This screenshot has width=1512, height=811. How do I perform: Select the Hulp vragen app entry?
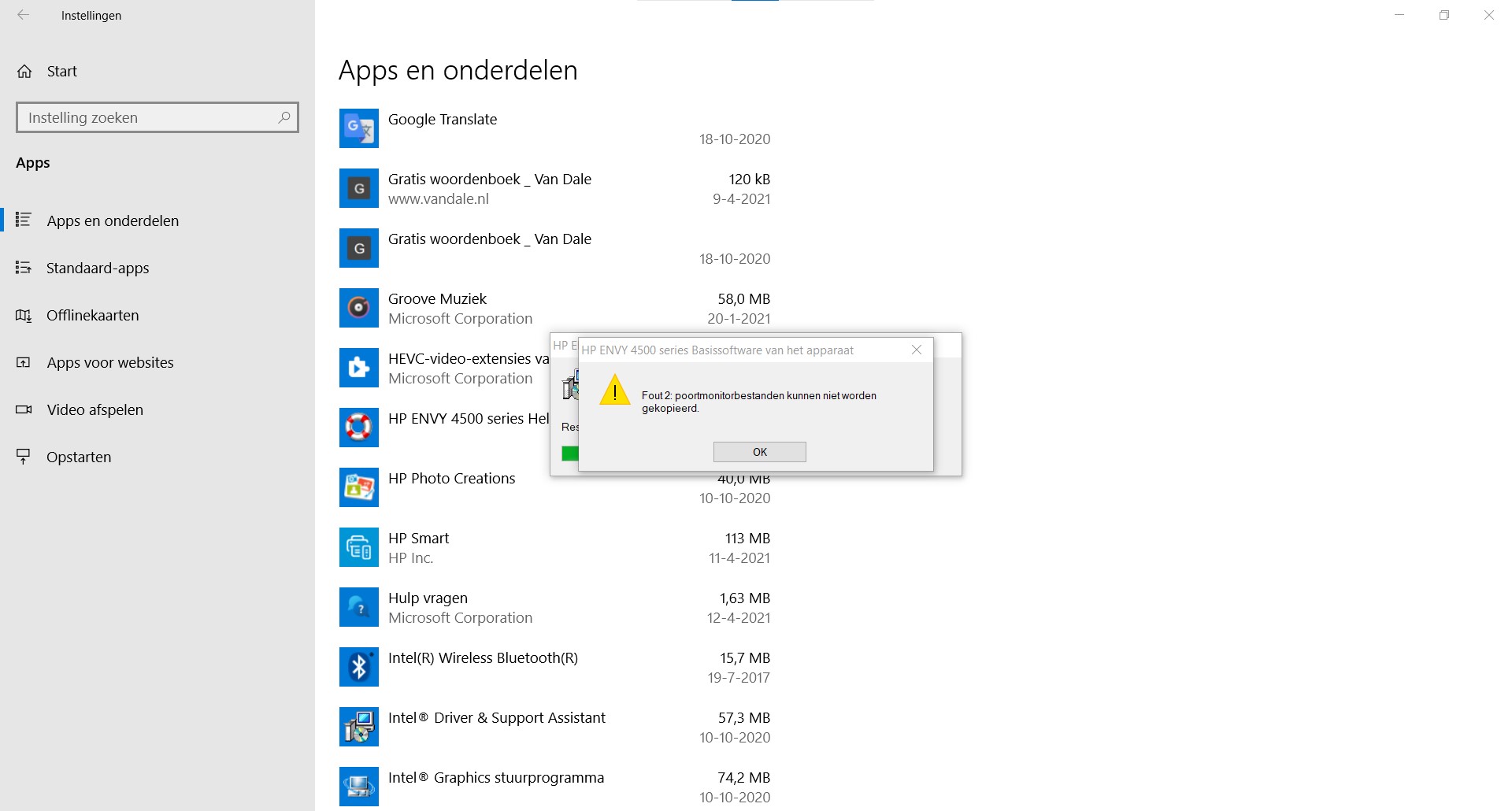click(555, 607)
